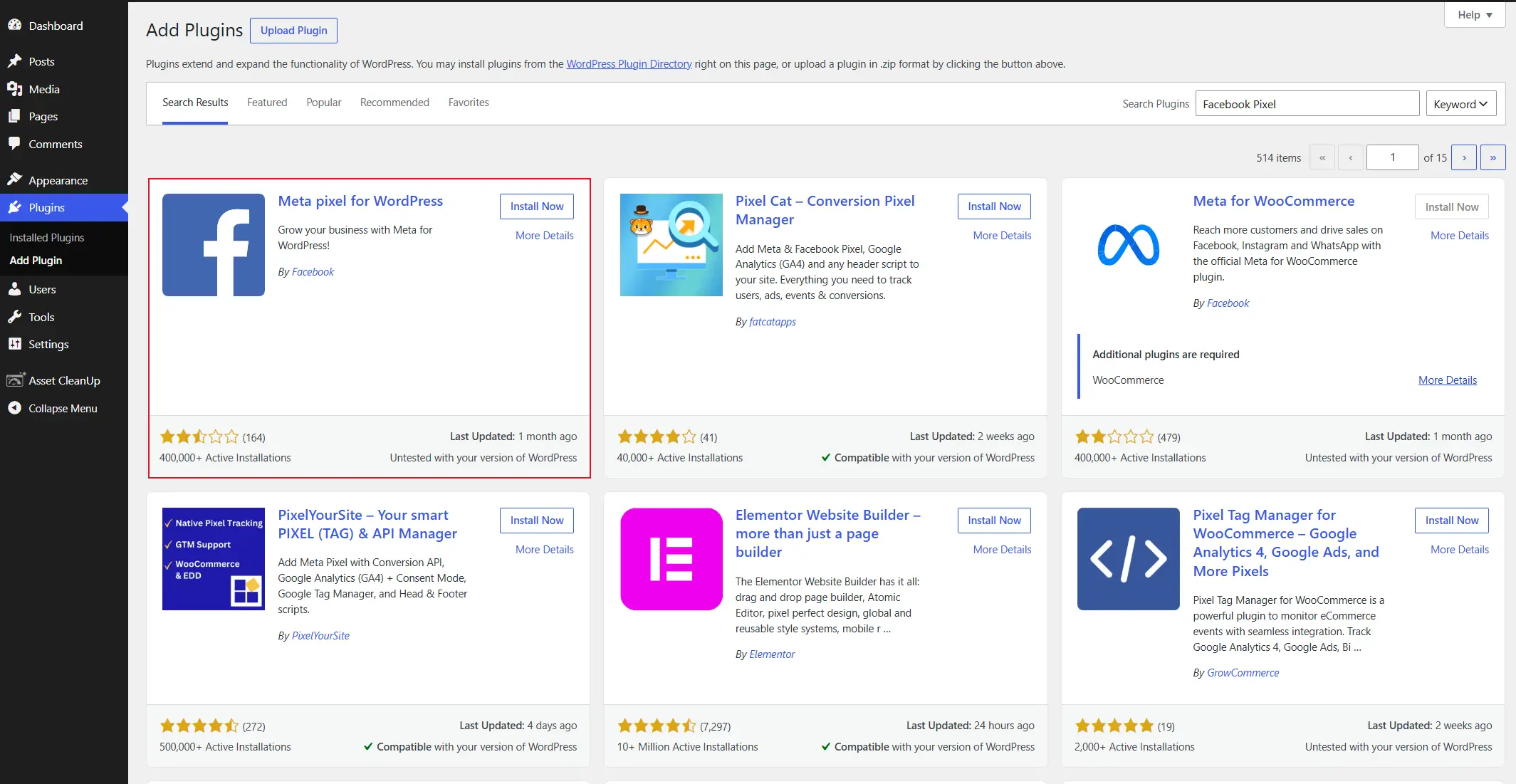
Task: View More Details for Pixel Tag Manager
Action: [x=1460, y=550]
